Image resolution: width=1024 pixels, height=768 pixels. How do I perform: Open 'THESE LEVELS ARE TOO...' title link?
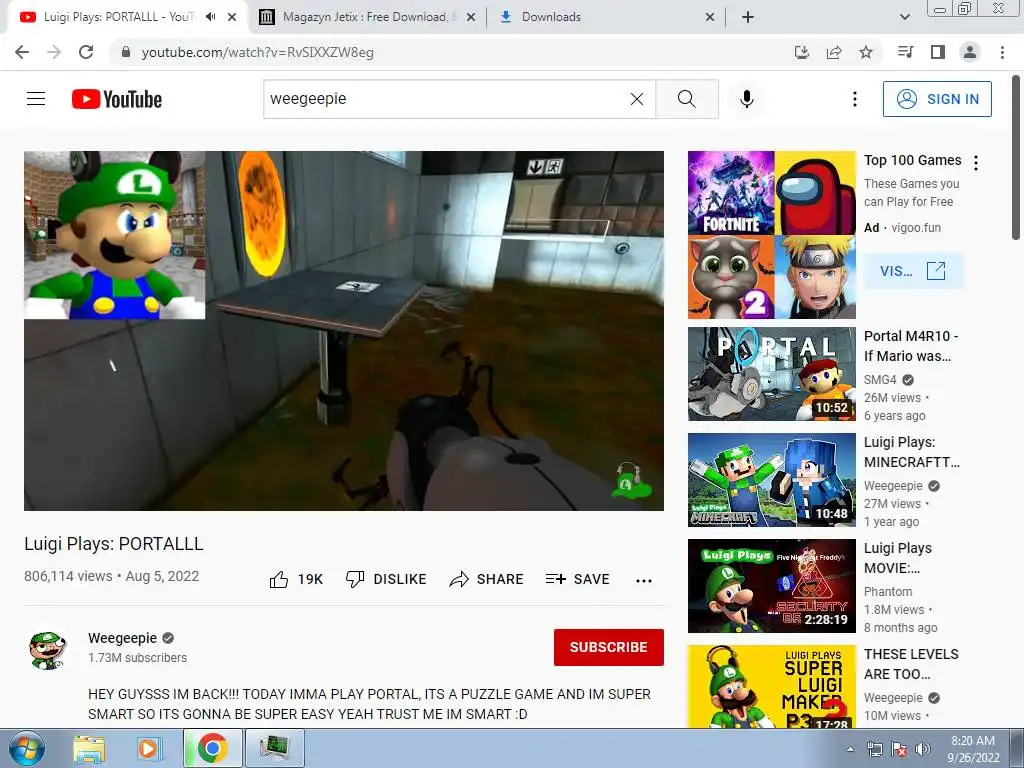(x=911, y=664)
